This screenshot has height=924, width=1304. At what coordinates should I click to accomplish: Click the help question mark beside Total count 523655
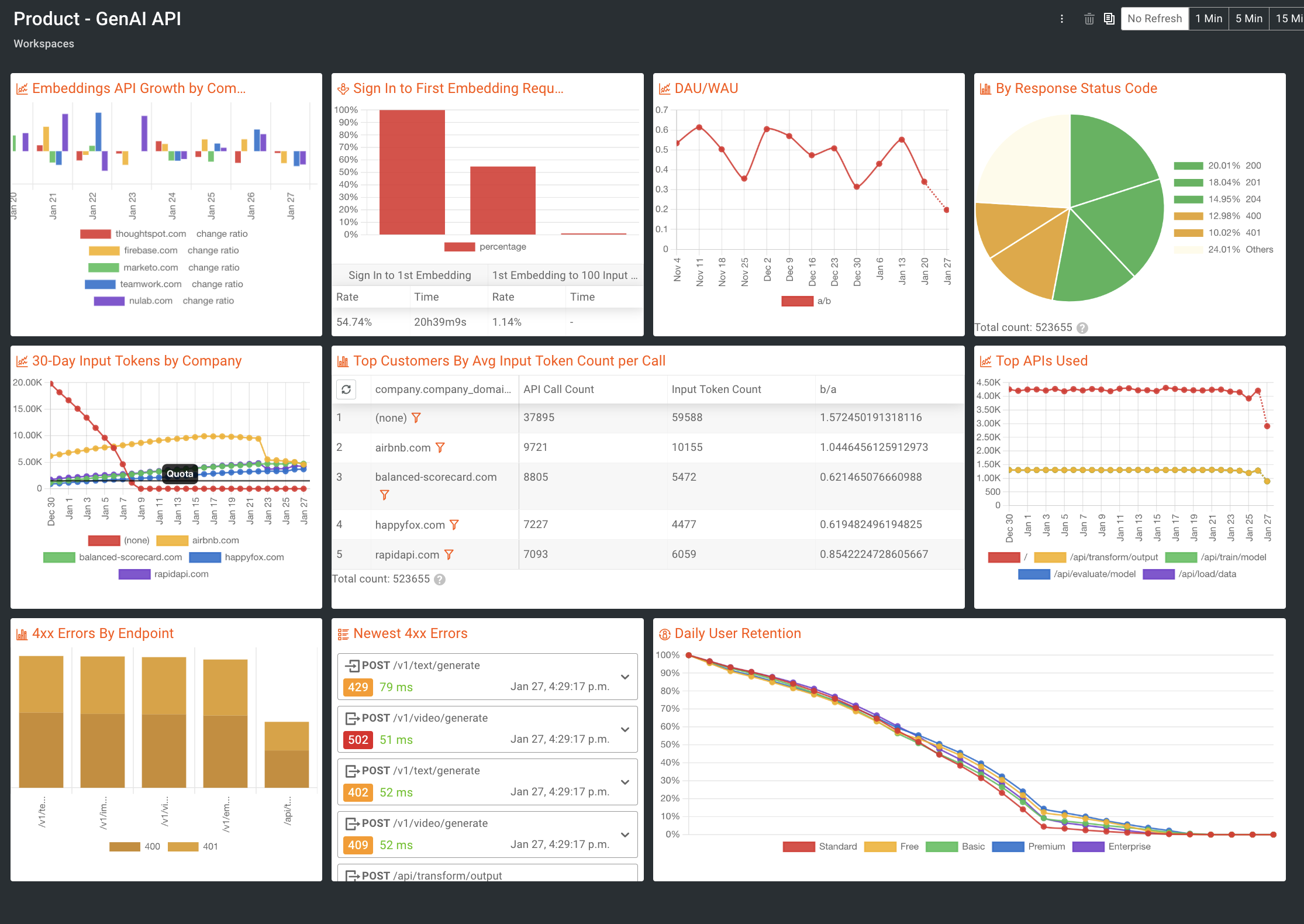(441, 579)
